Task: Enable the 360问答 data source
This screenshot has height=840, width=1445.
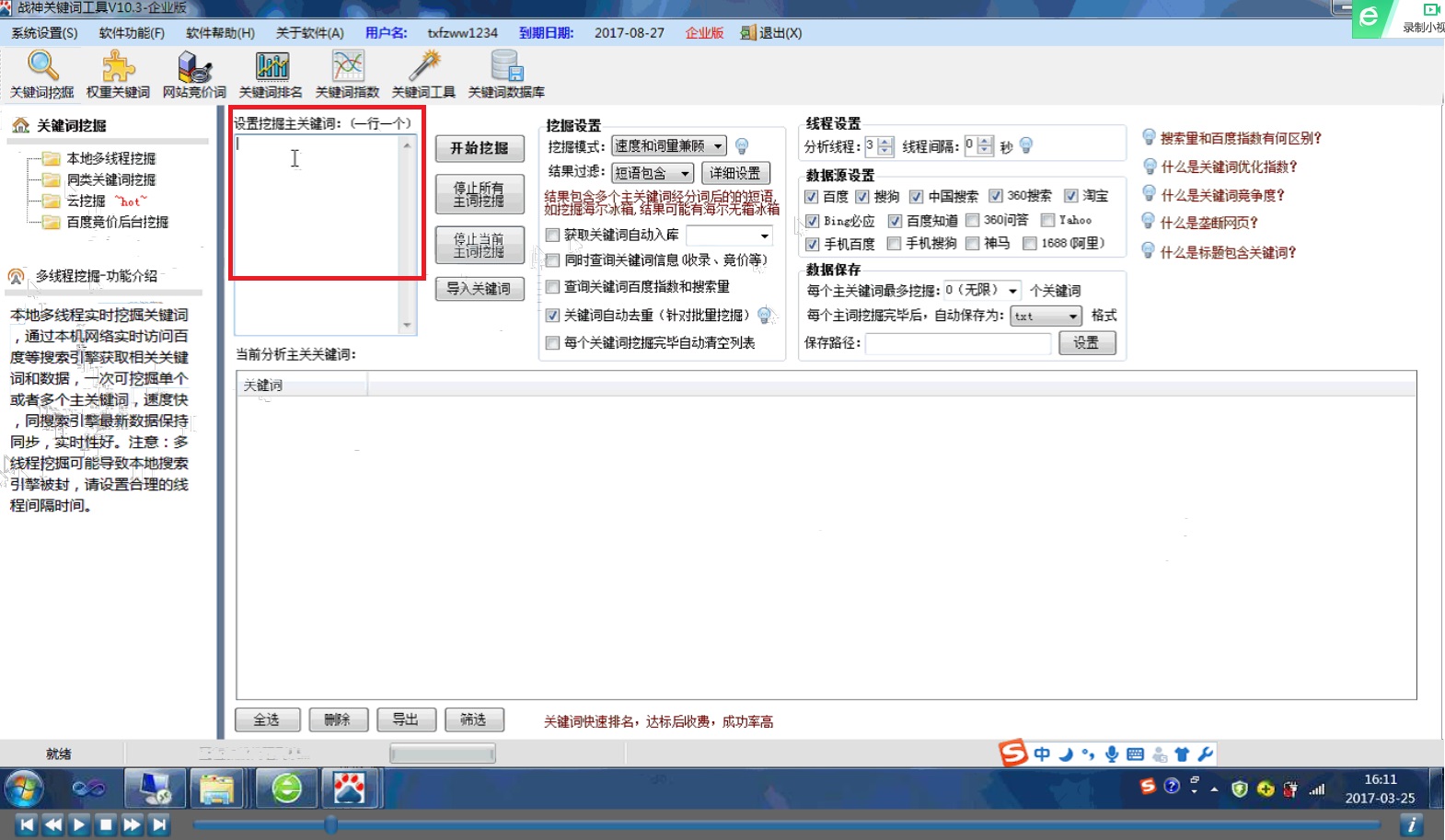Action: coord(972,220)
